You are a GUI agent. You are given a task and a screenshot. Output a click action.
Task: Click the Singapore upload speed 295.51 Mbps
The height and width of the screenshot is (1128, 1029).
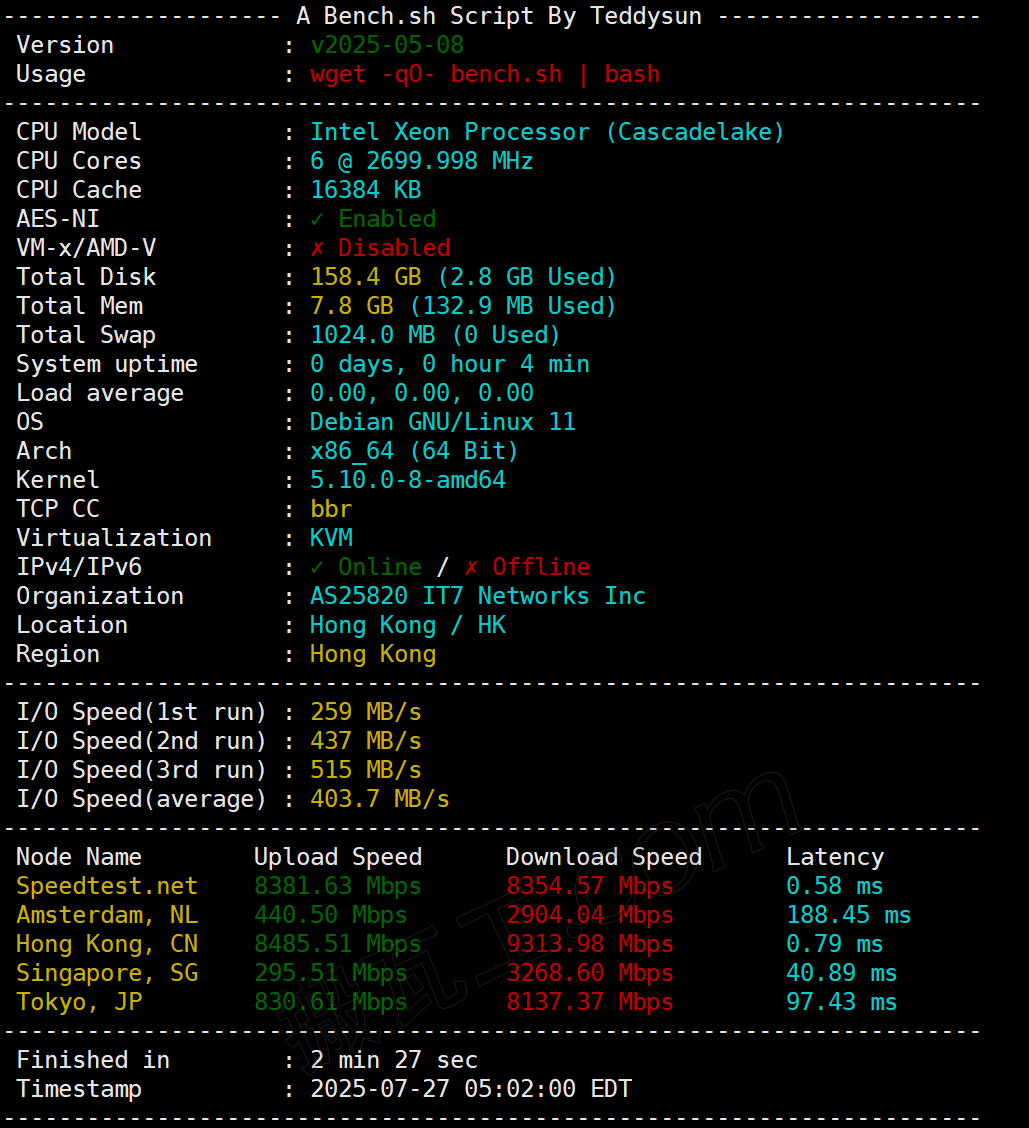point(330,973)
